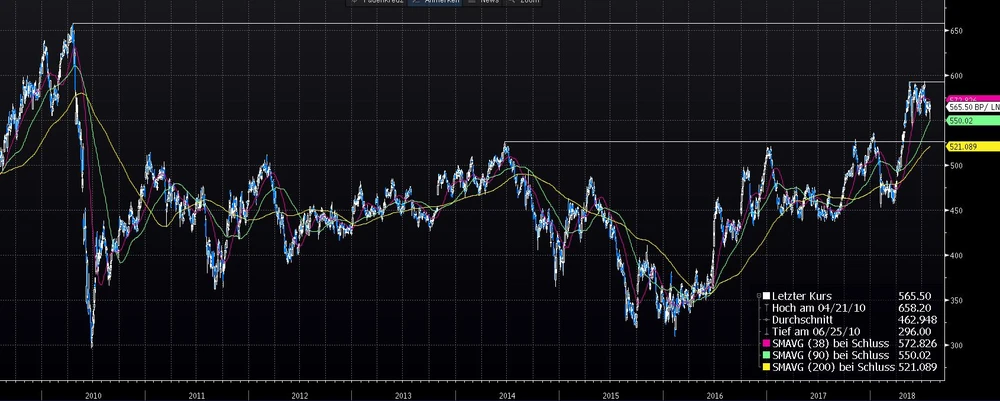Click the green SMAVG (90) swatch

pyautogui.click(x=765, y=353)
